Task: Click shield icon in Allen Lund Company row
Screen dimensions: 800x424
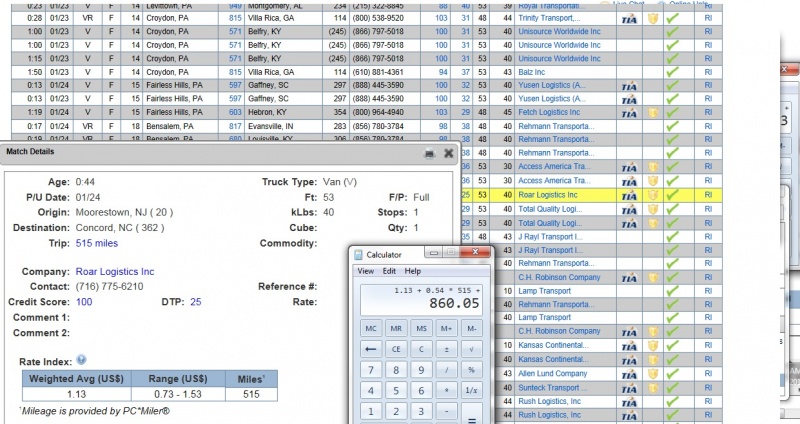Action: [653, 373]
